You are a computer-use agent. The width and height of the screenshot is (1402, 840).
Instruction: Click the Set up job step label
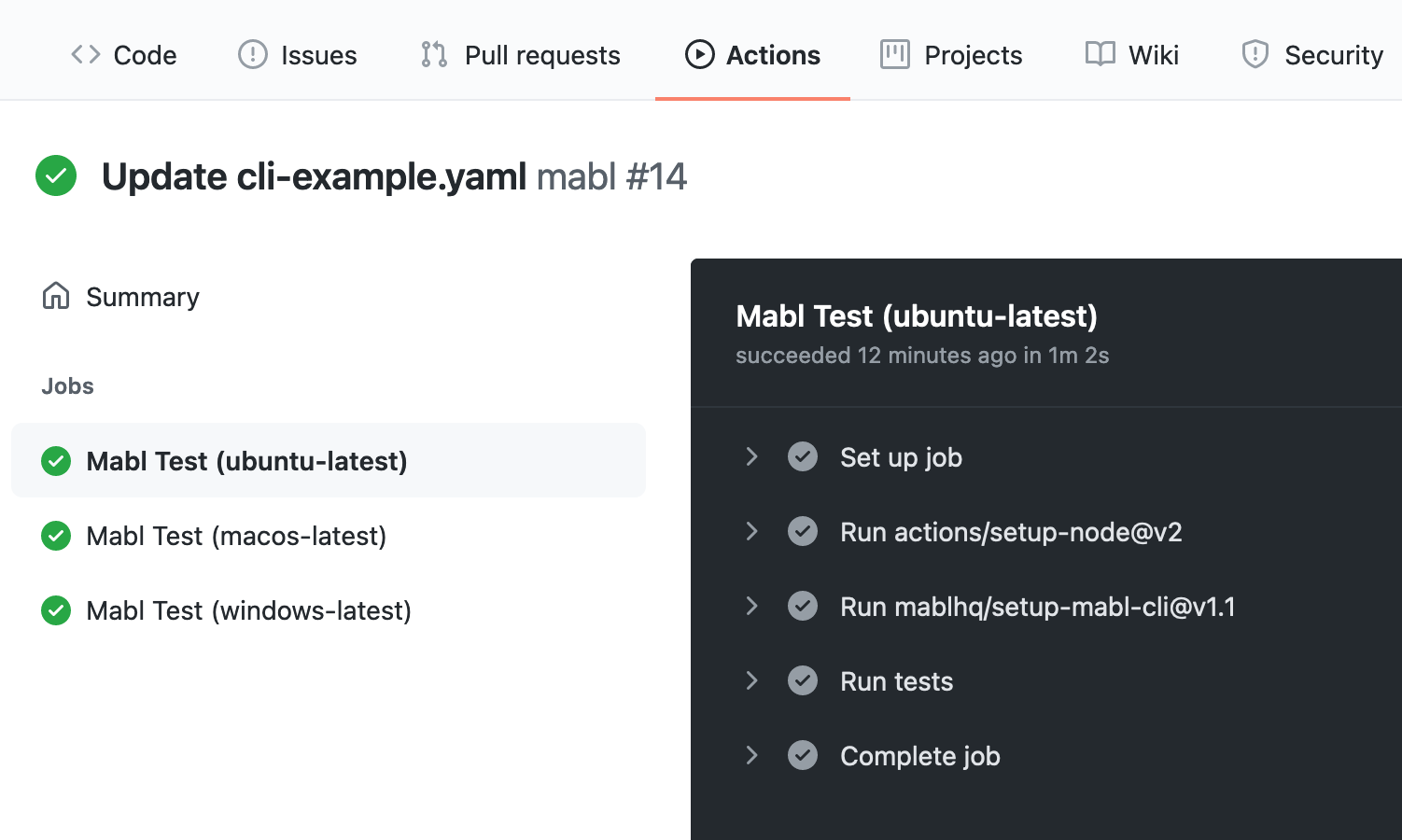click(901, 457)
